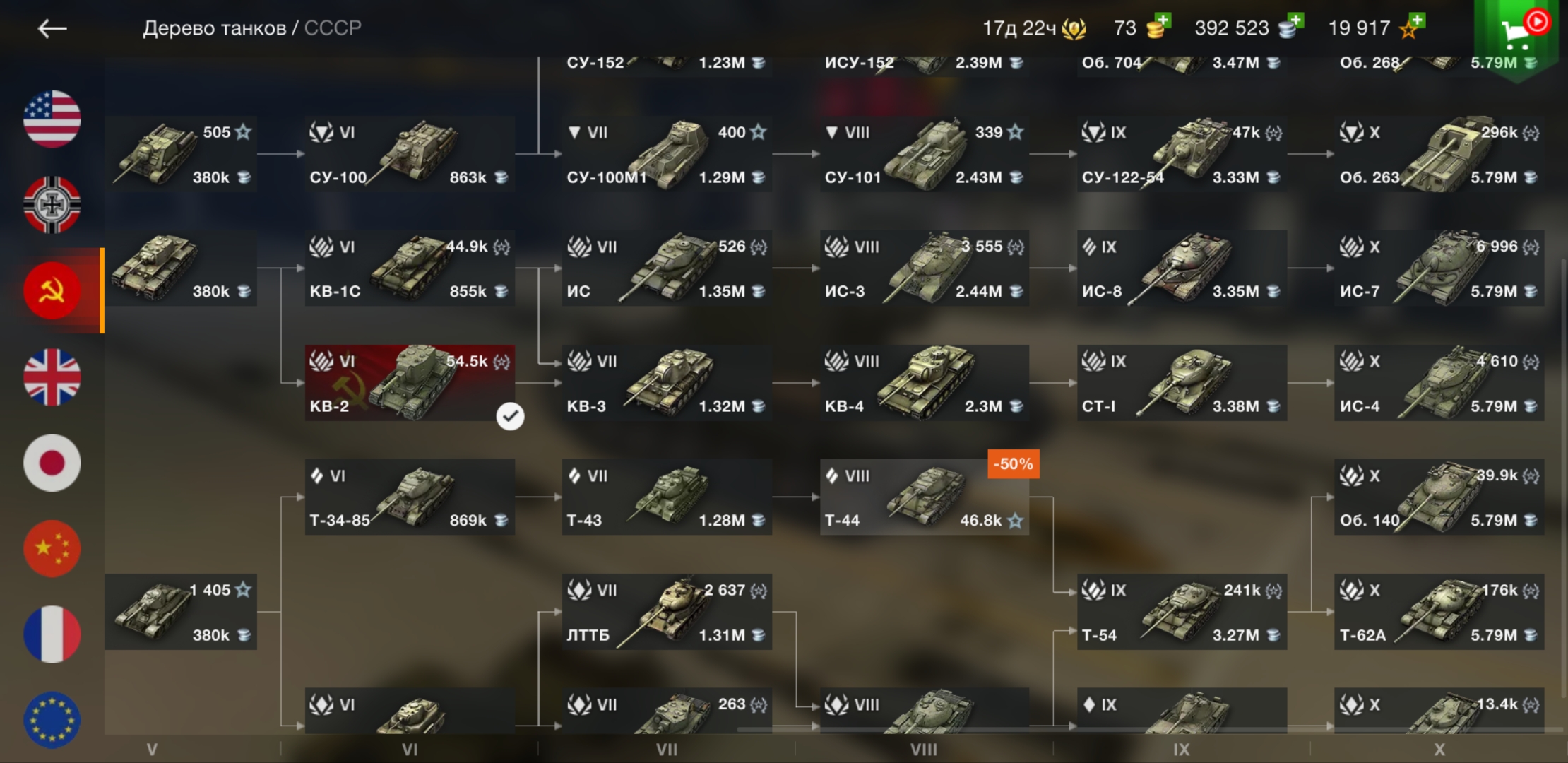
Task: Click the -50% discount badge
Action: coord(1014,464)
